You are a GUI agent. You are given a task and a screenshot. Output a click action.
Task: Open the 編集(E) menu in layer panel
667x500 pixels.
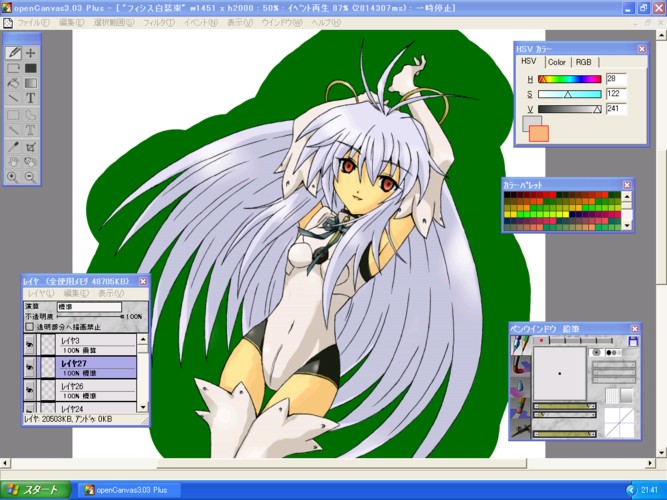[76, 293]
